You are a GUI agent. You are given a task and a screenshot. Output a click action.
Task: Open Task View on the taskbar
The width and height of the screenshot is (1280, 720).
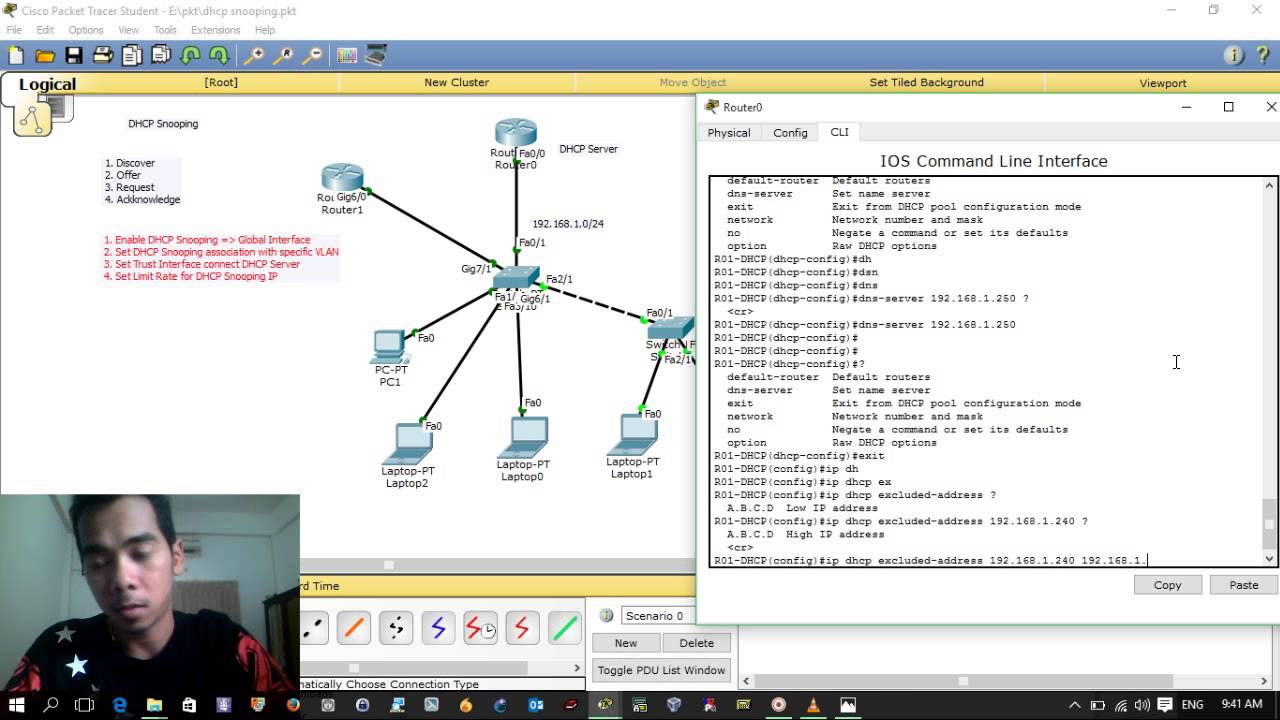pos(85,705)
